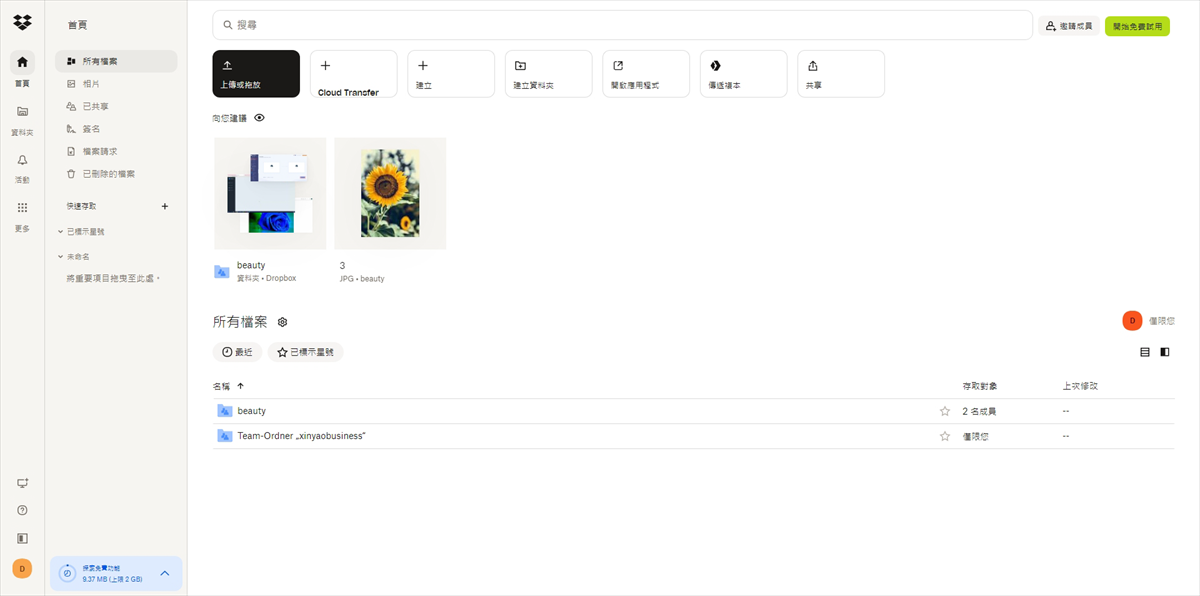Open the account avatar D in the rail
This screenshot has height=596, width=1200.
[x=22, y=568]
